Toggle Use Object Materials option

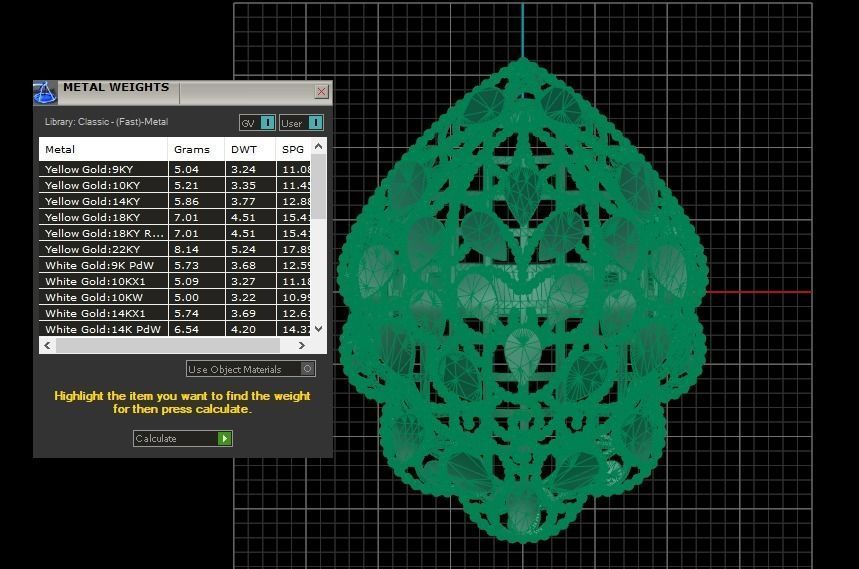(250, 369)
